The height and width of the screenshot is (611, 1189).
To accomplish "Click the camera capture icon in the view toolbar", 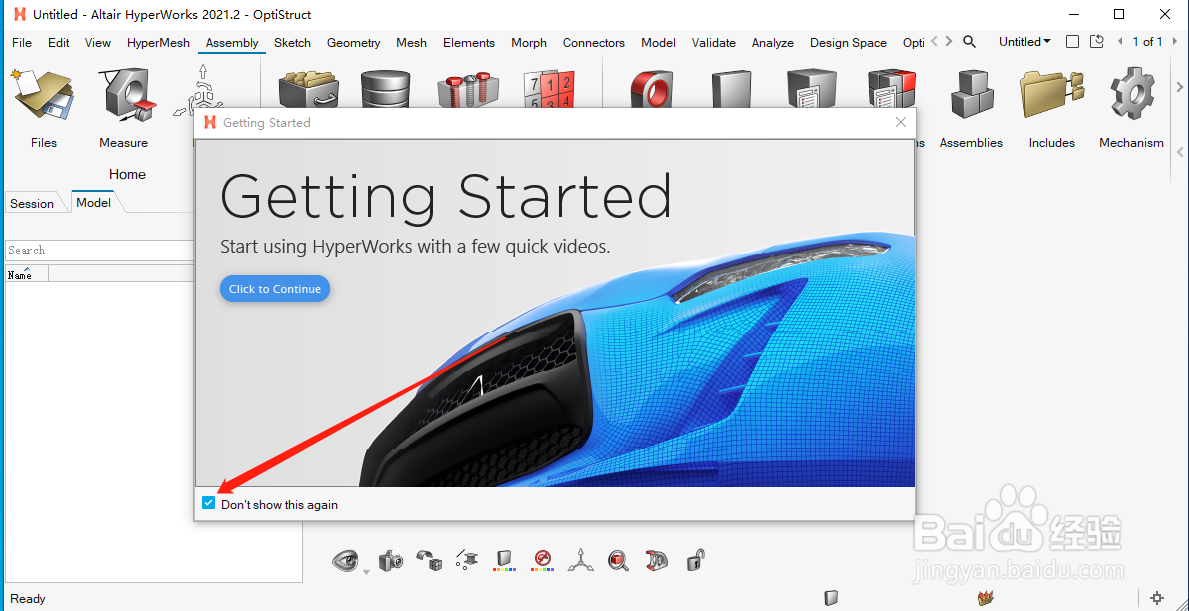I will (x=391, y=561).
